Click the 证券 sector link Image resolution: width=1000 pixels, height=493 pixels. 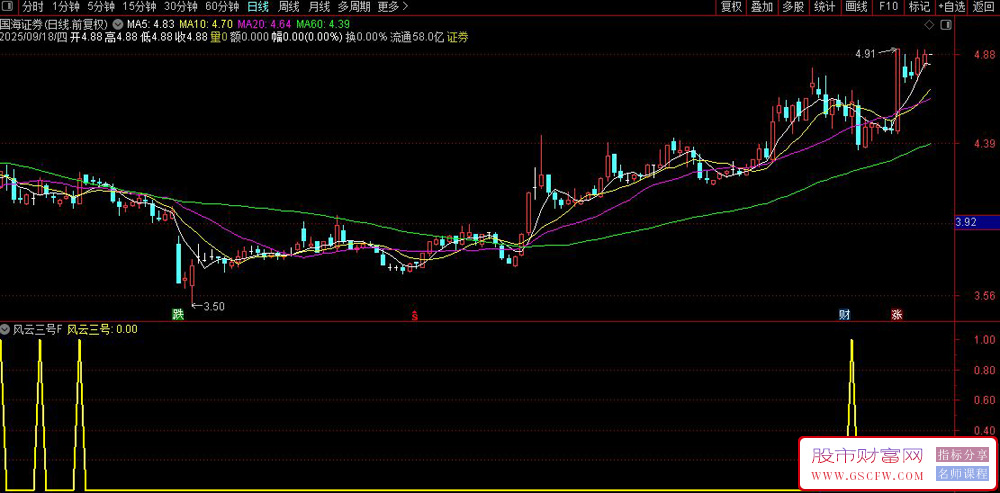(x=457, y=37)
